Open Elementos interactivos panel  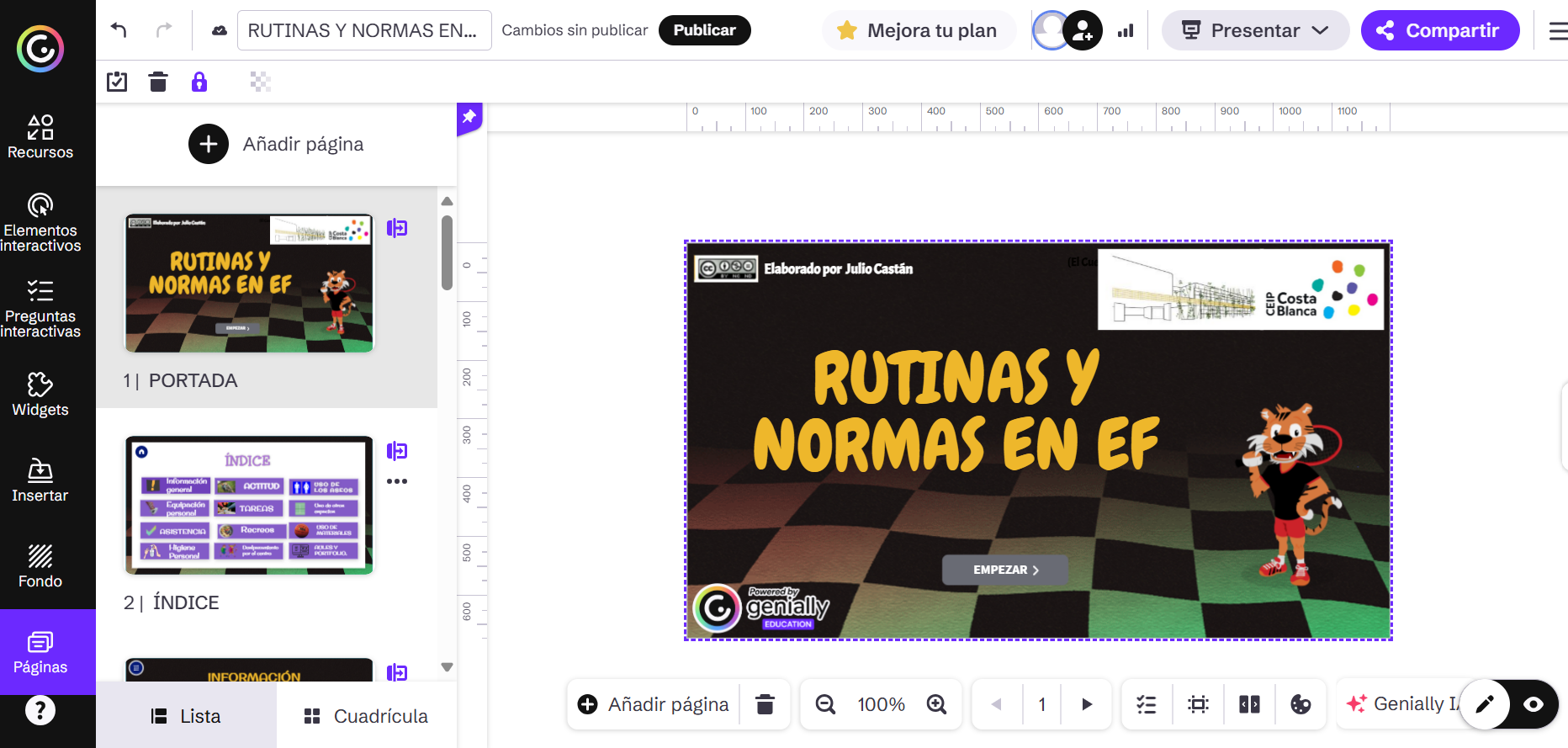tap(40, 222)
